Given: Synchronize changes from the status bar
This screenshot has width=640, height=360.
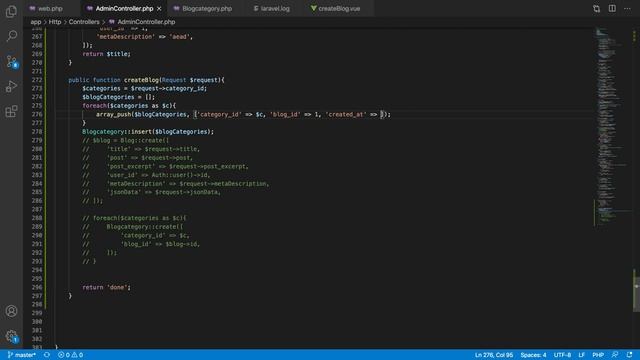Looking at the screenshot, I should point(47,355).
